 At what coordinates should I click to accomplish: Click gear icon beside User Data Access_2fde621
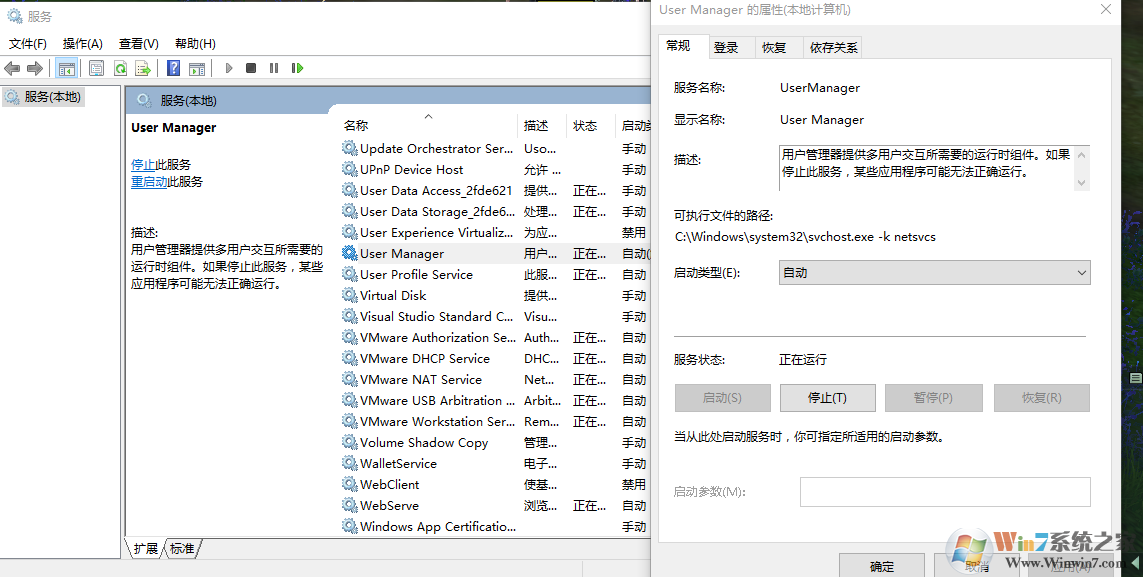350,191
